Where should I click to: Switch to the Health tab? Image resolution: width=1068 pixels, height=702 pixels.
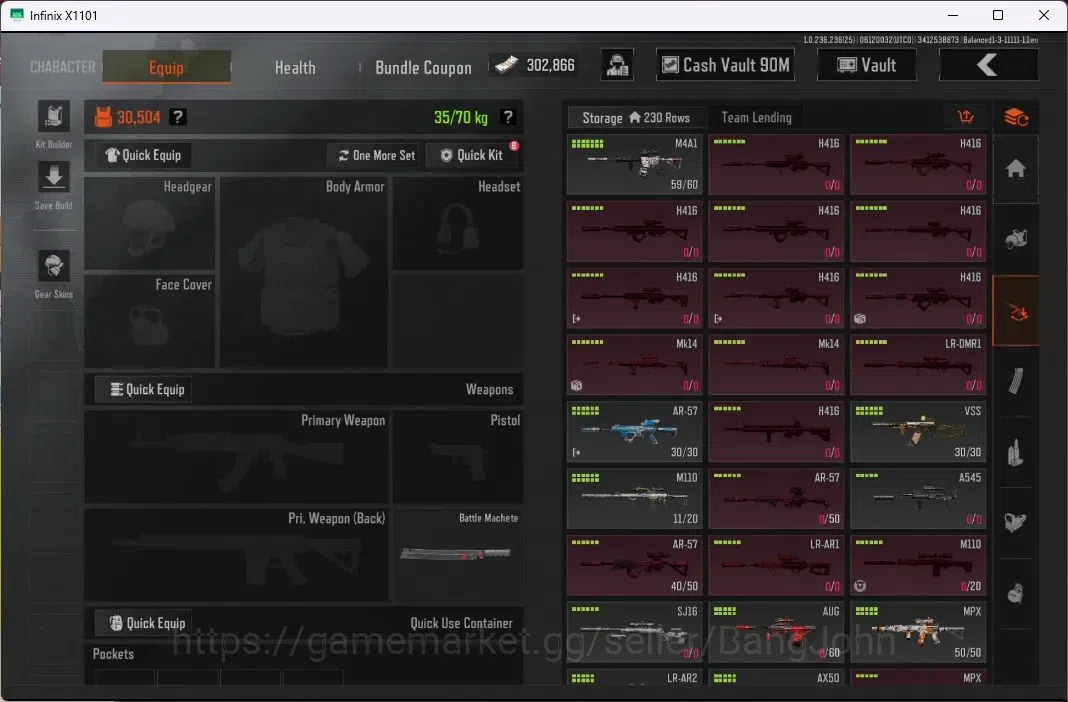click(x=295, y=67)
